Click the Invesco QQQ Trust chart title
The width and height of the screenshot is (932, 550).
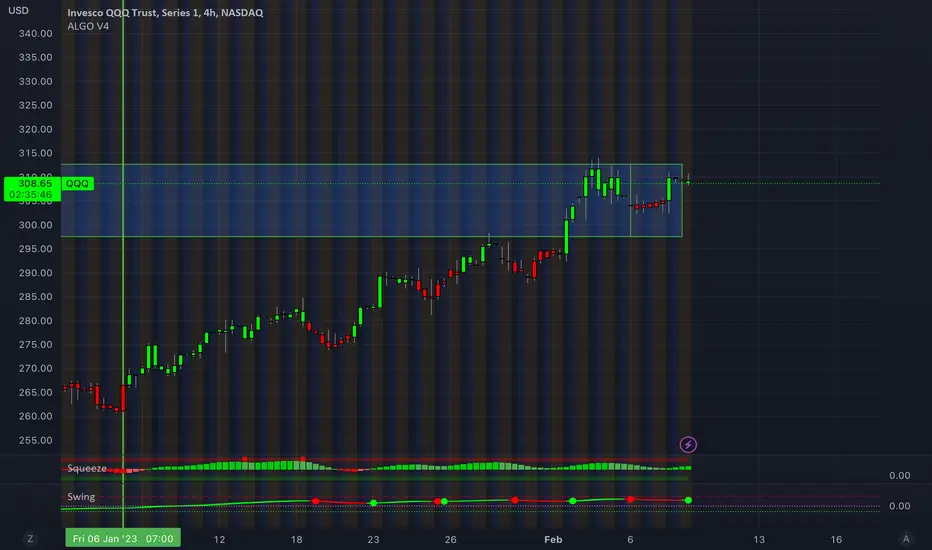165,12
